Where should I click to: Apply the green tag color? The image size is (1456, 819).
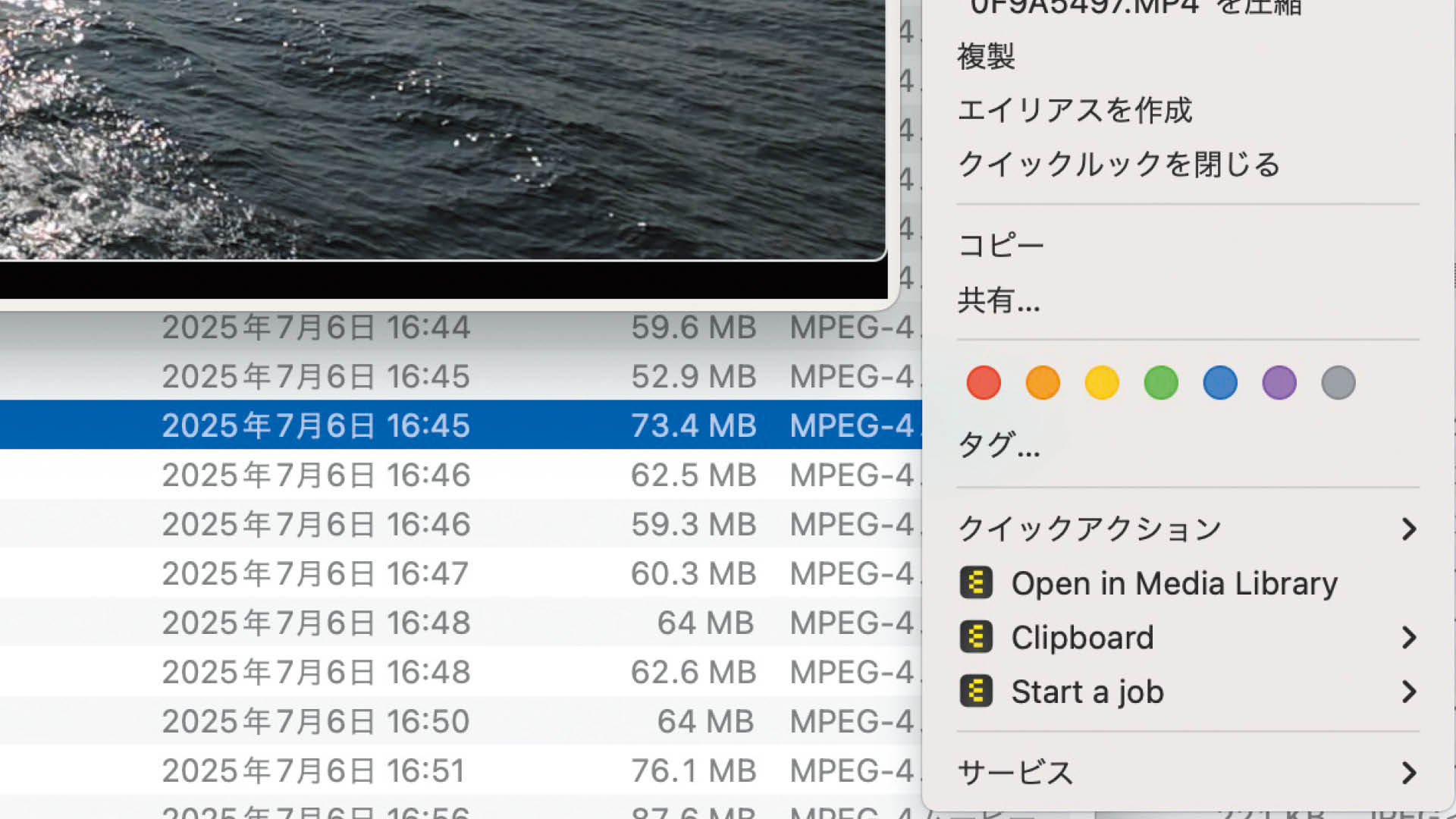pos(1161,382)
